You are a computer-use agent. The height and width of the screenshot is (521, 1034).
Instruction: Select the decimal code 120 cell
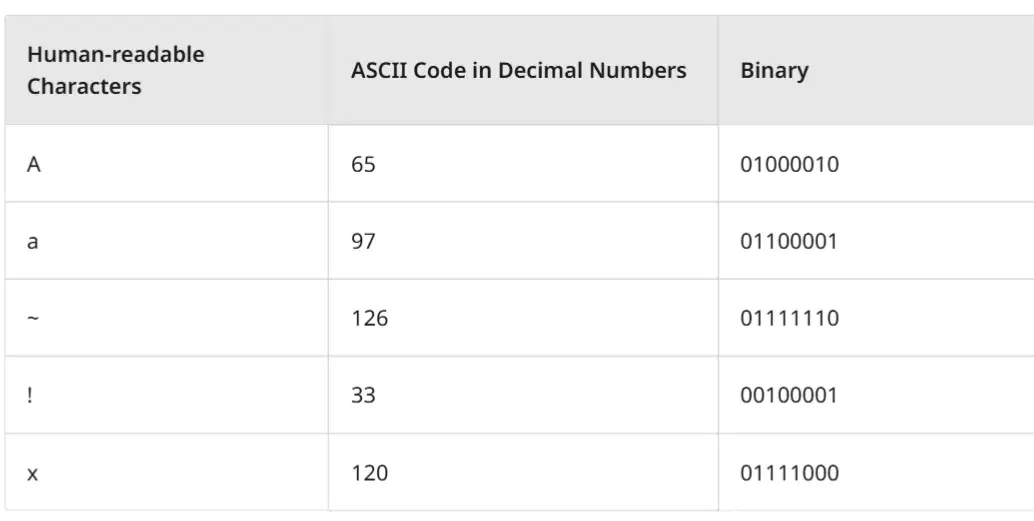click(523, 472)
